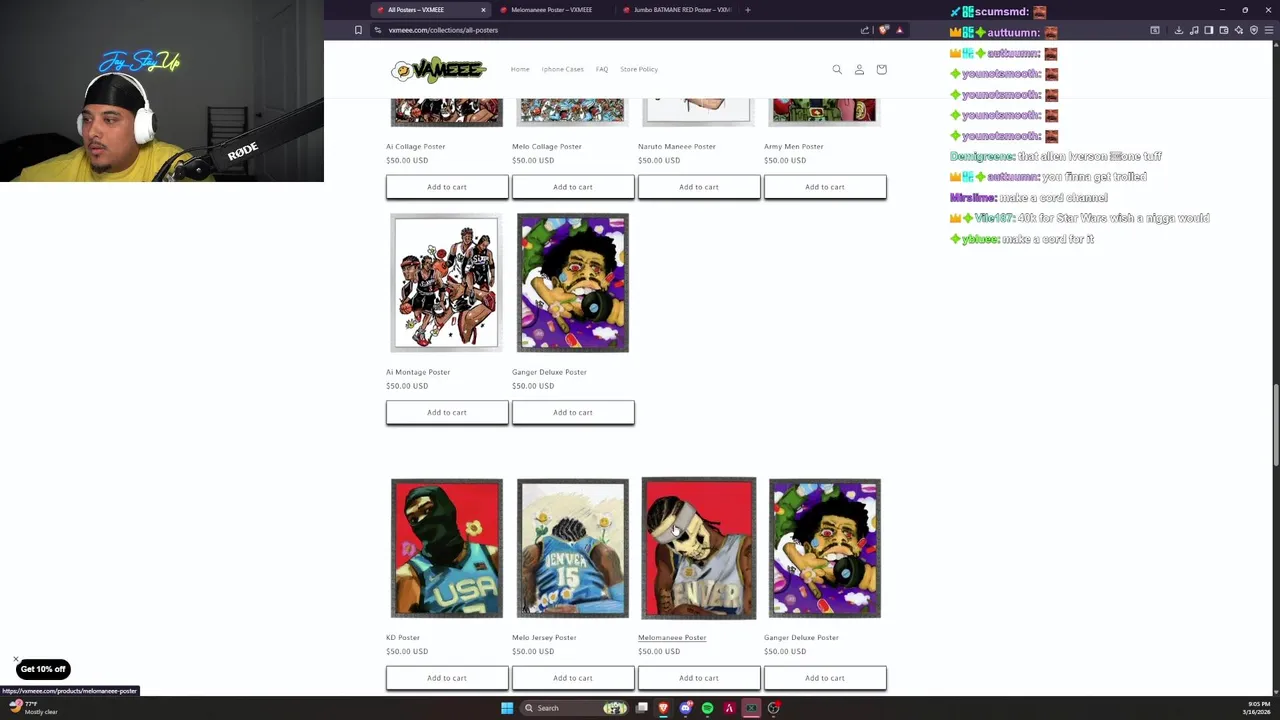Switch to the Melomaneee Poster – VXMEEE tab
This screenshot has width=1280, height=720.
coord(551,10)
